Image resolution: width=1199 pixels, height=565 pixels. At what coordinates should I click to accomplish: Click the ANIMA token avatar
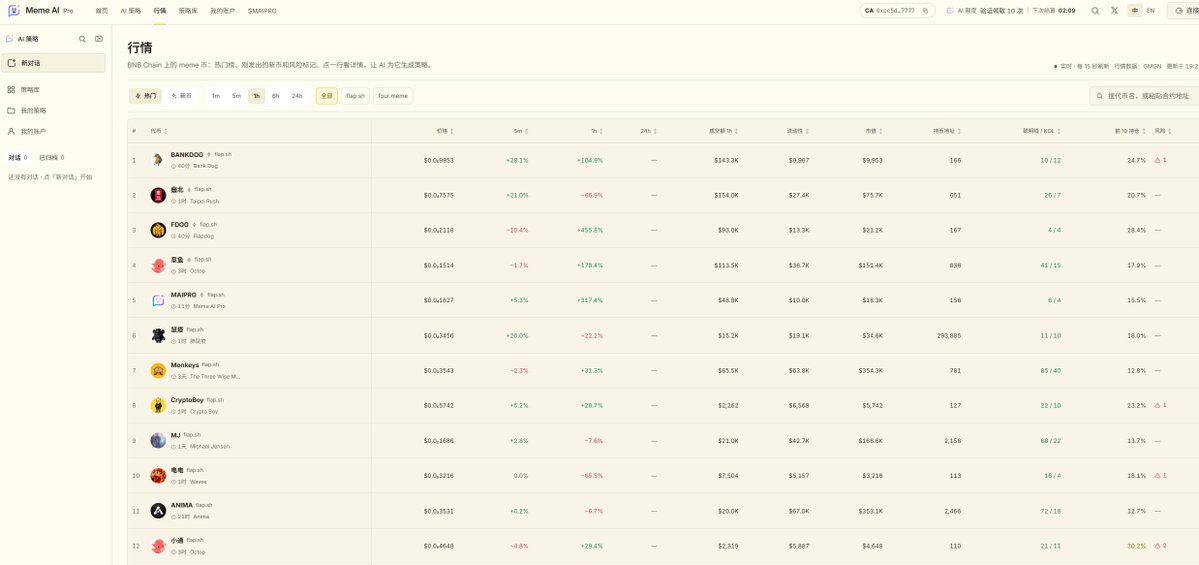[x=158, y=511]
